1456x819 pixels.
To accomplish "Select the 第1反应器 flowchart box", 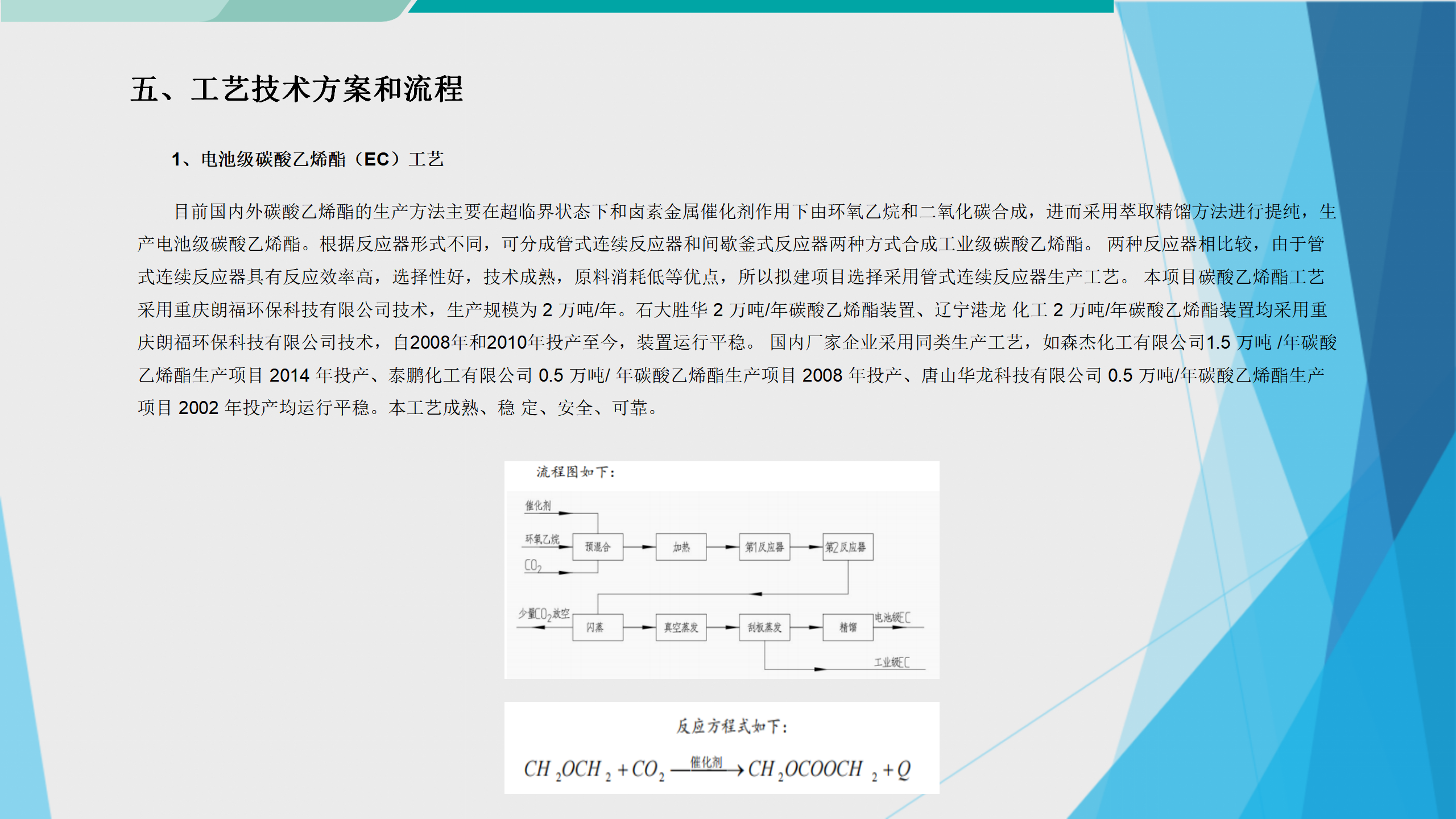I will [764, 547].
